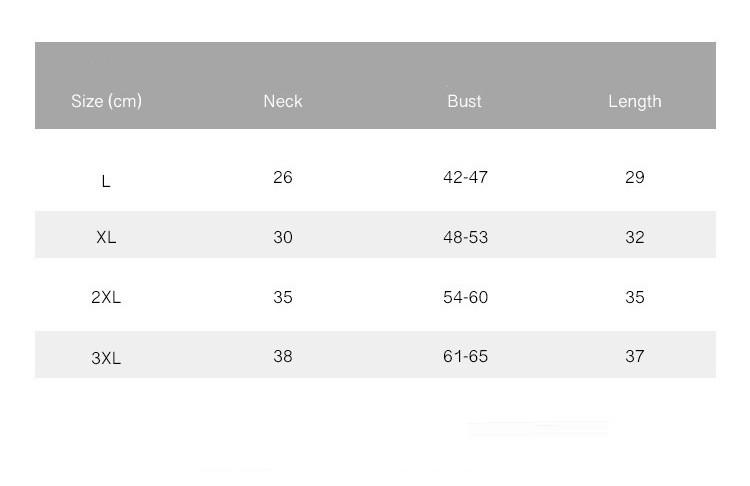Screen dimensions: 750x486
Task: Select the Bust column header
Action: pos(465,101)
